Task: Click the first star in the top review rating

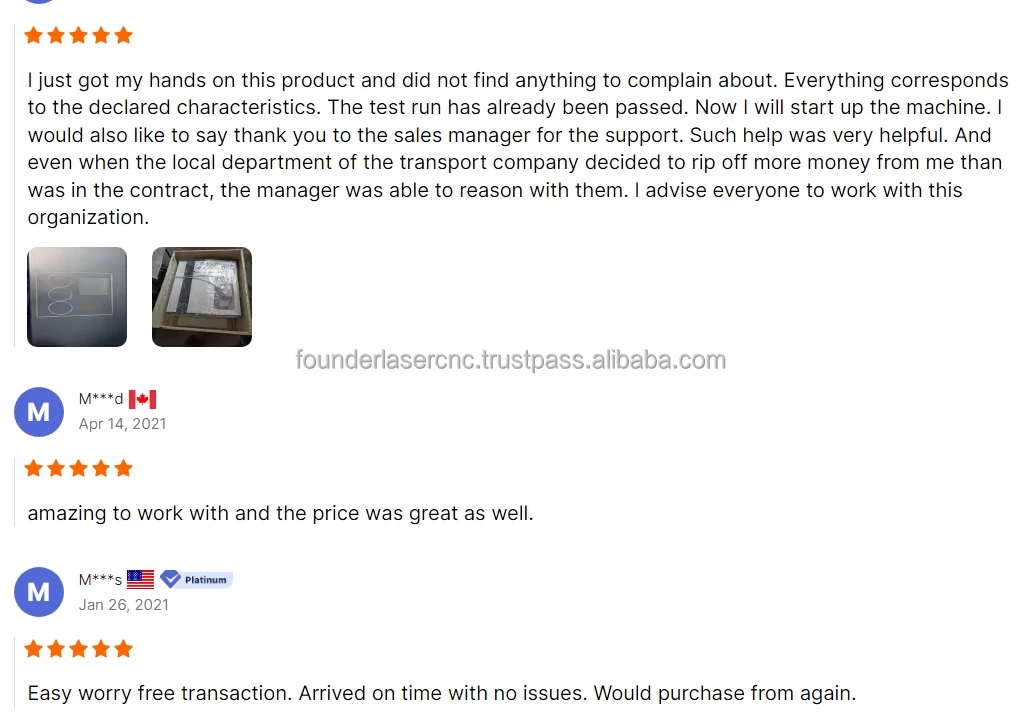Action: [33, 36]
